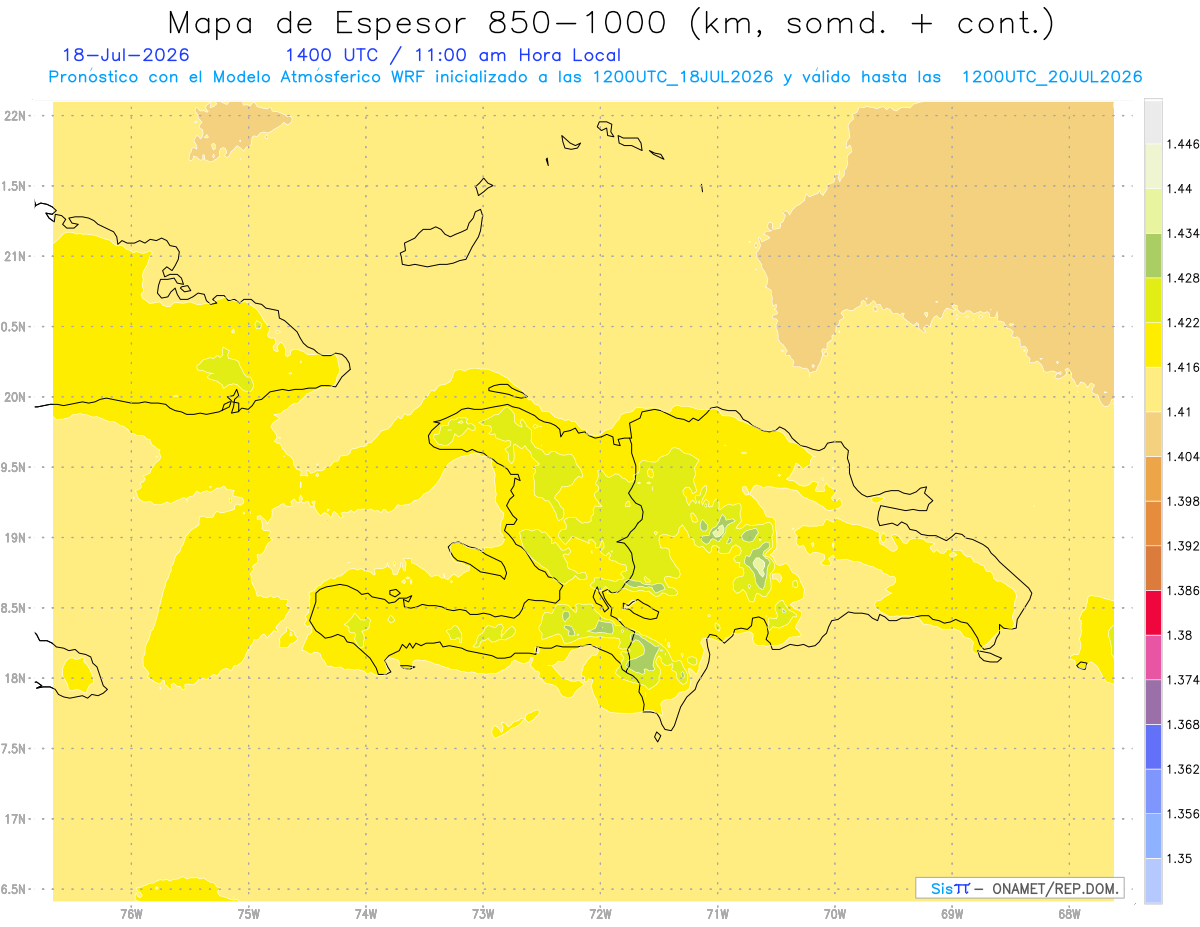Viewport: 1200px width, 927px height.
Task: Select the colorbar value '1.398'
Action: pyautogui.click(x=1184, y=501)
